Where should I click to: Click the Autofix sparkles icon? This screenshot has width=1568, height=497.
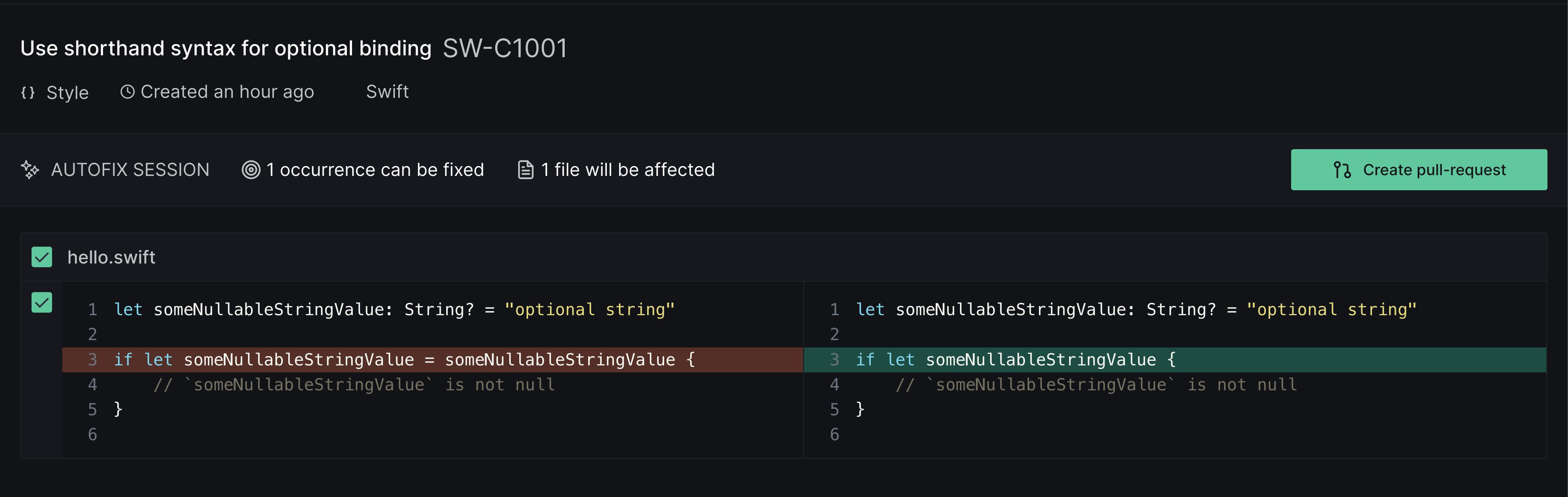tap(30, 170)
